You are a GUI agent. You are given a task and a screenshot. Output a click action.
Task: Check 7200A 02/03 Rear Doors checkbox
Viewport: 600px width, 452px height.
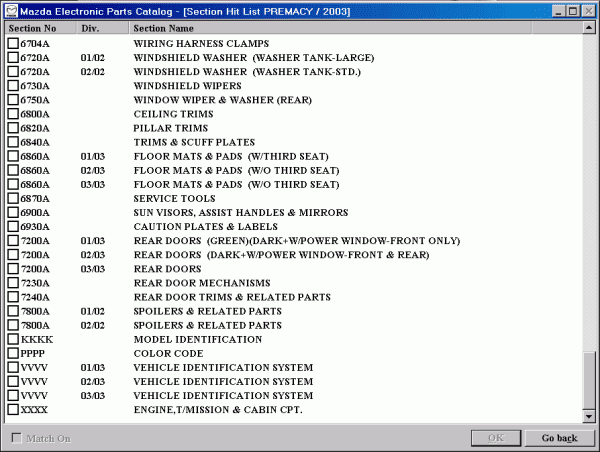(13, 255)
